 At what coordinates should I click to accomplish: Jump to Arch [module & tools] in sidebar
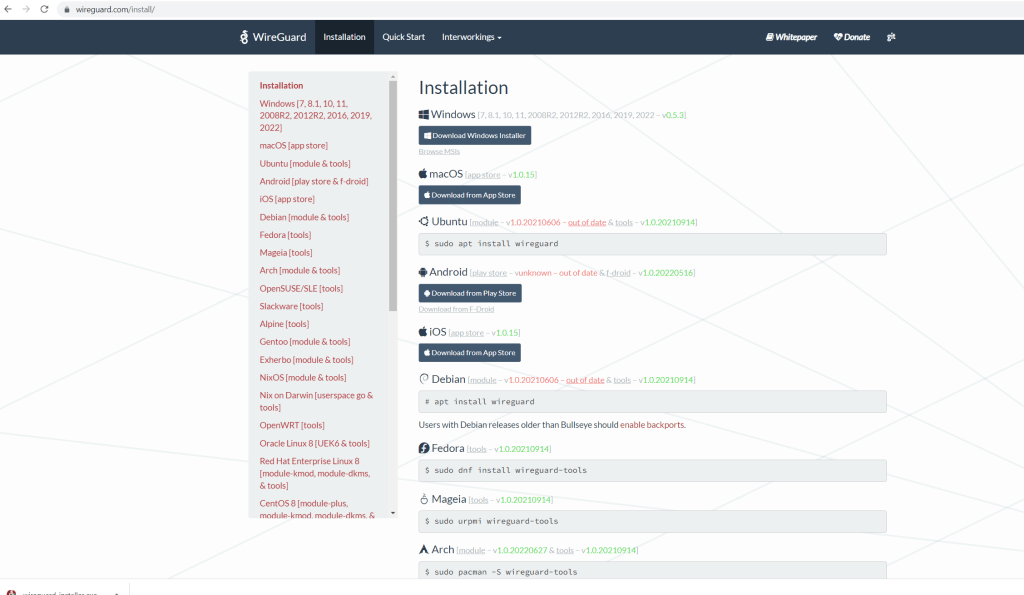tap(300, 270)
